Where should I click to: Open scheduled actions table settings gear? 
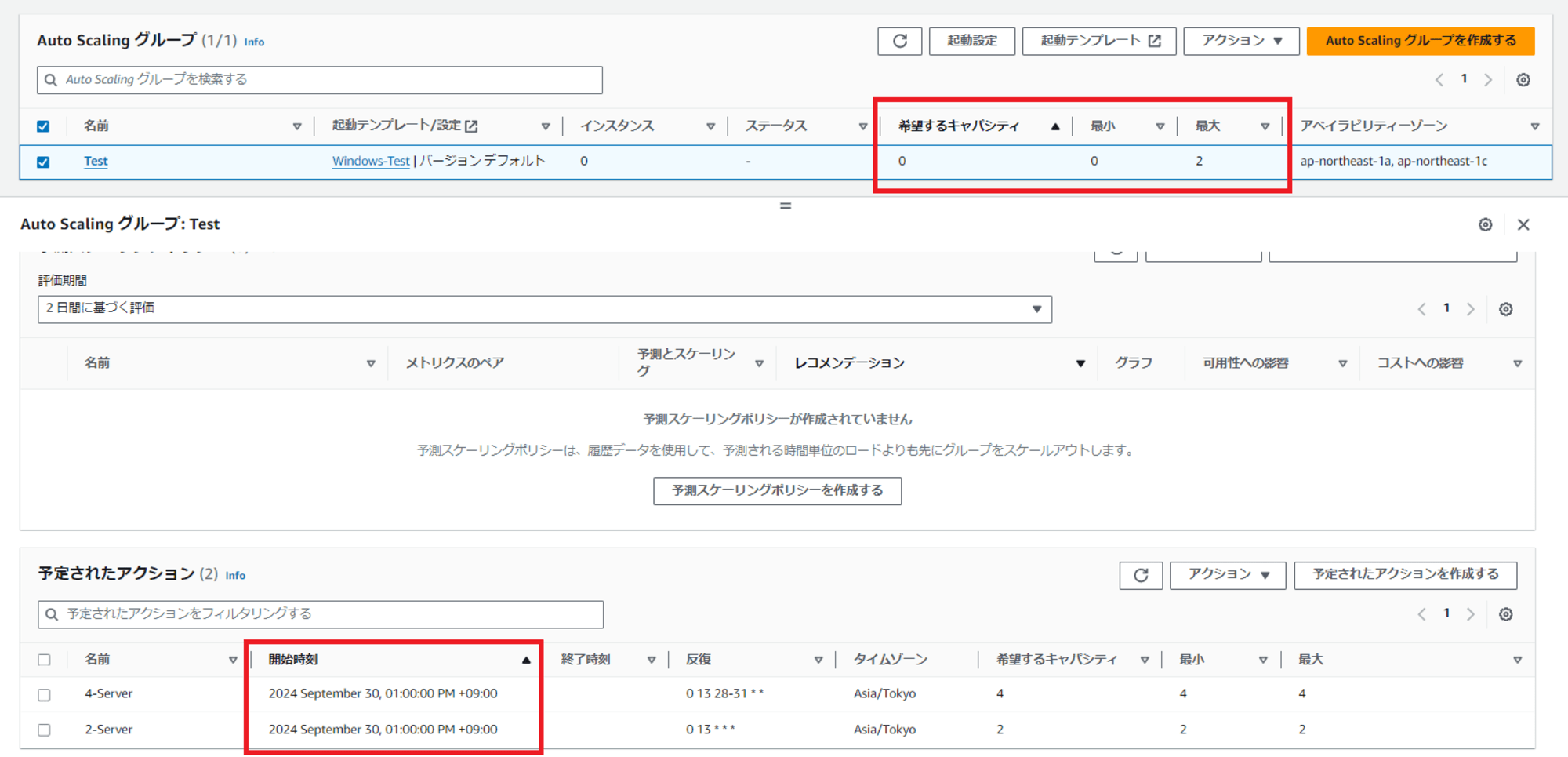(x=1505, y=614)
